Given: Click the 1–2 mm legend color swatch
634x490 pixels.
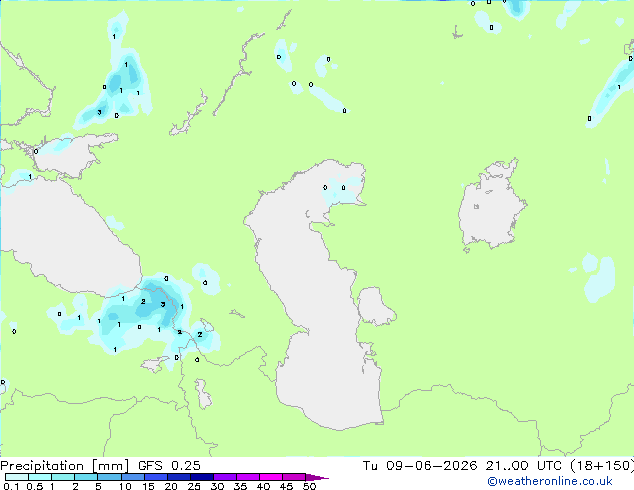Looking at the screenshot, I should tap(63, 477).
